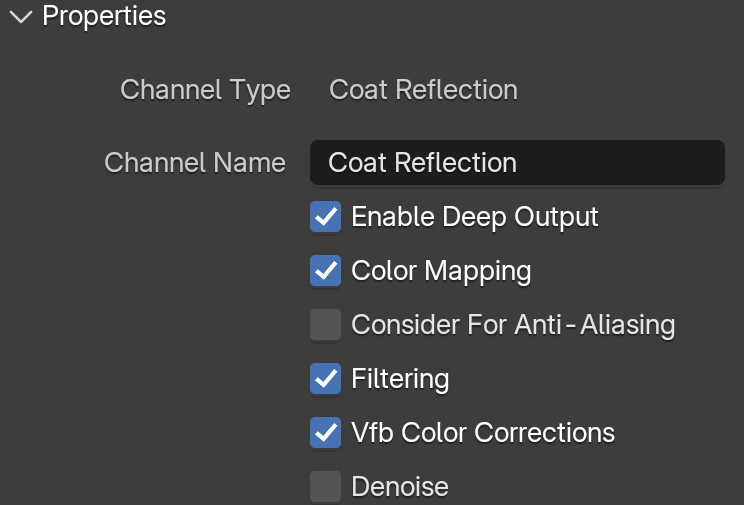Uncheck the Vfb Color Corrections checkbox
The height and width of the screenshot is (505, 744).
pyautogui.click(x=326, y=433)
